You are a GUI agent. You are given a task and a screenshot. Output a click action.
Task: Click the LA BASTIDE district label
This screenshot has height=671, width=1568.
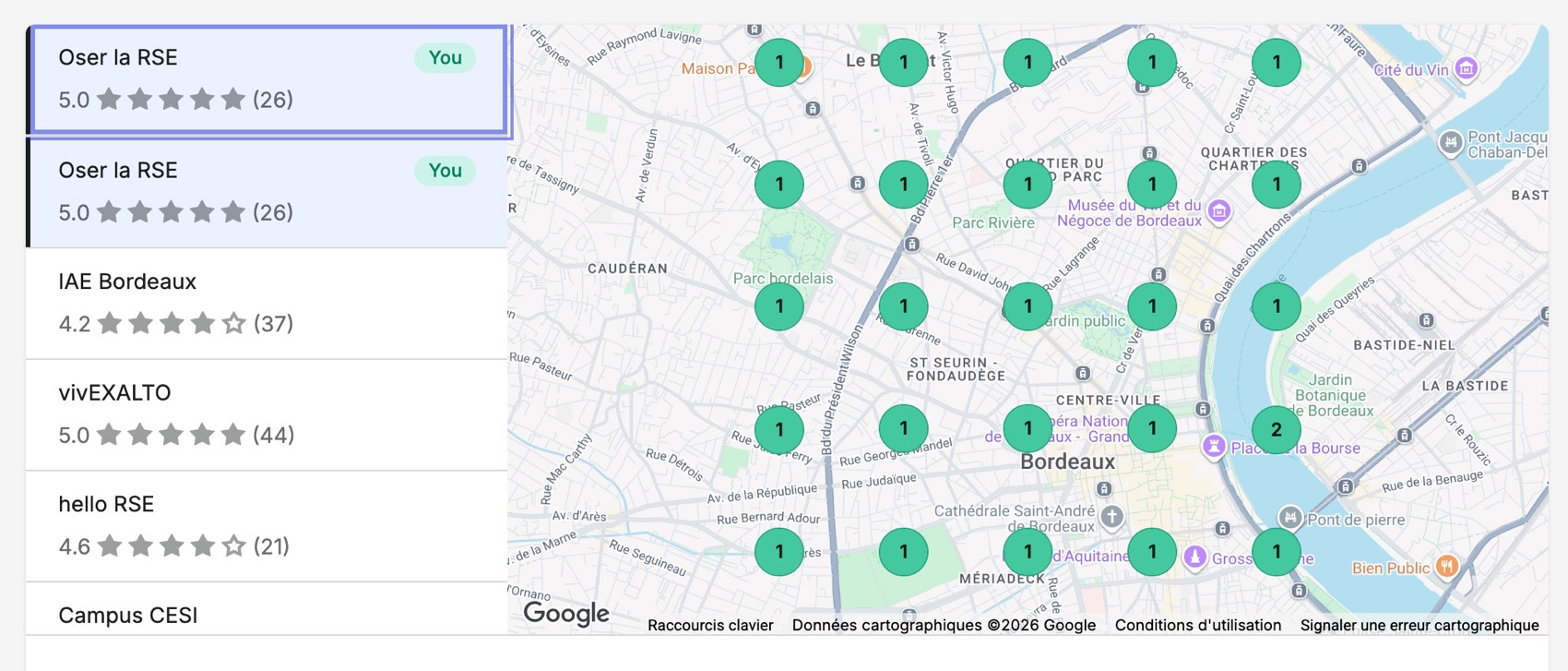click(1465, 386)
